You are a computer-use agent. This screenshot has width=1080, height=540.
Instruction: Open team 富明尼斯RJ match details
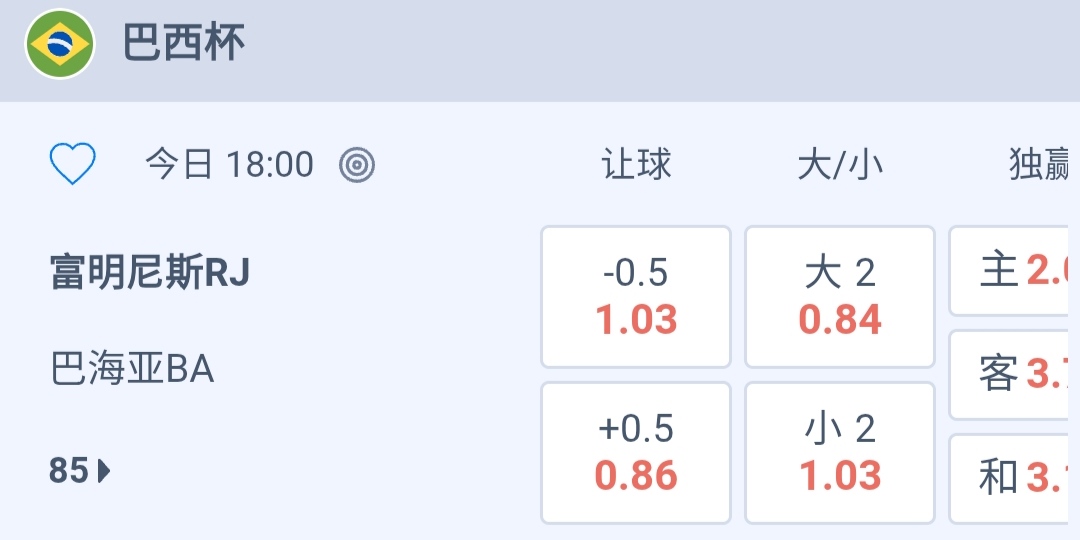pos(150,272)
